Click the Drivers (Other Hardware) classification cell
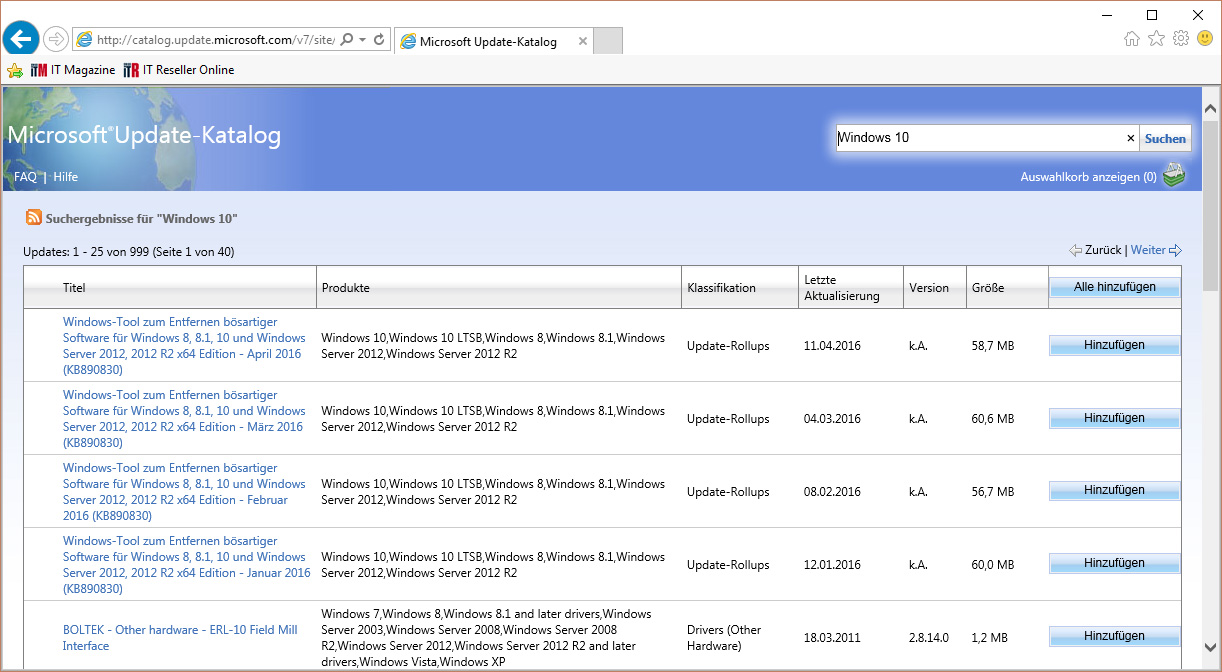Screen dimensions: 1222x672 coord(724,638)
